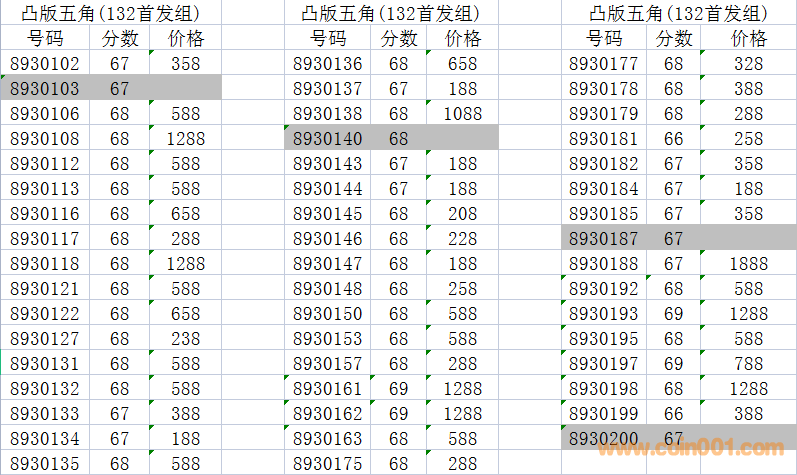Select the price 658 next to 8930136
797x475 pixels.
[x=462, y=64]
